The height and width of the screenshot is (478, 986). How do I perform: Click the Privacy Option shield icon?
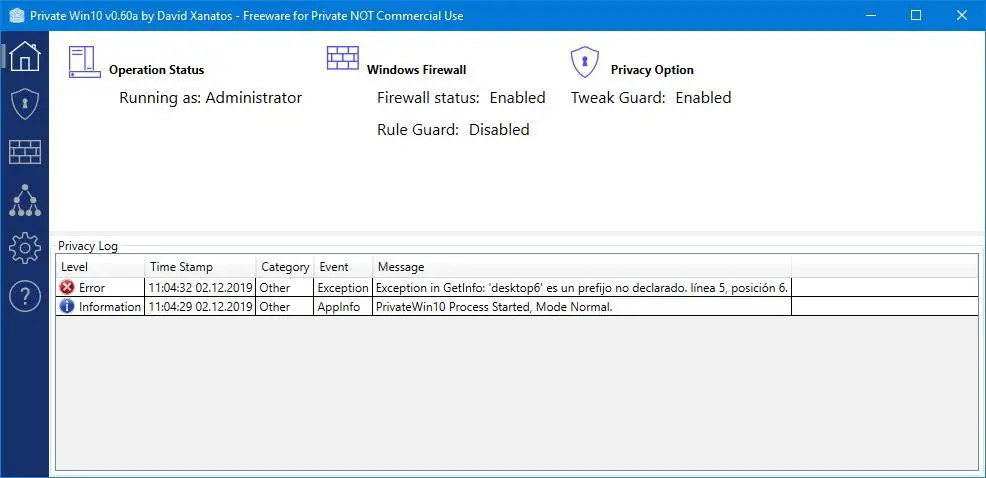click(x=585, y=62)
